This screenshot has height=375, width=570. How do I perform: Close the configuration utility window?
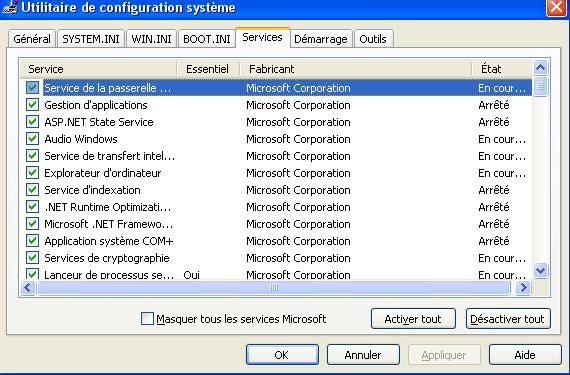(557, 7)
